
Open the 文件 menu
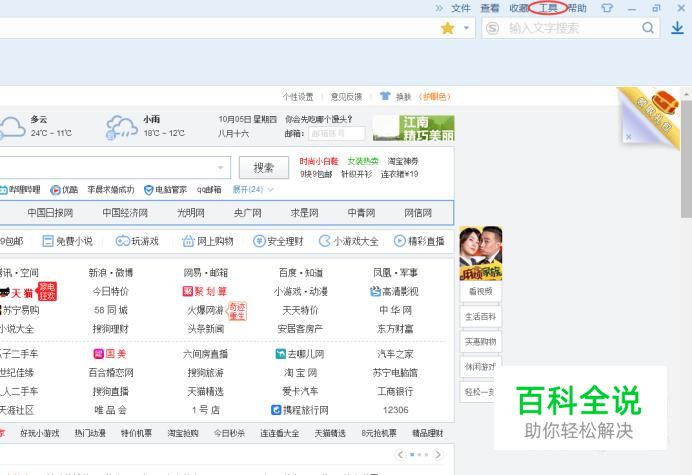461,8
